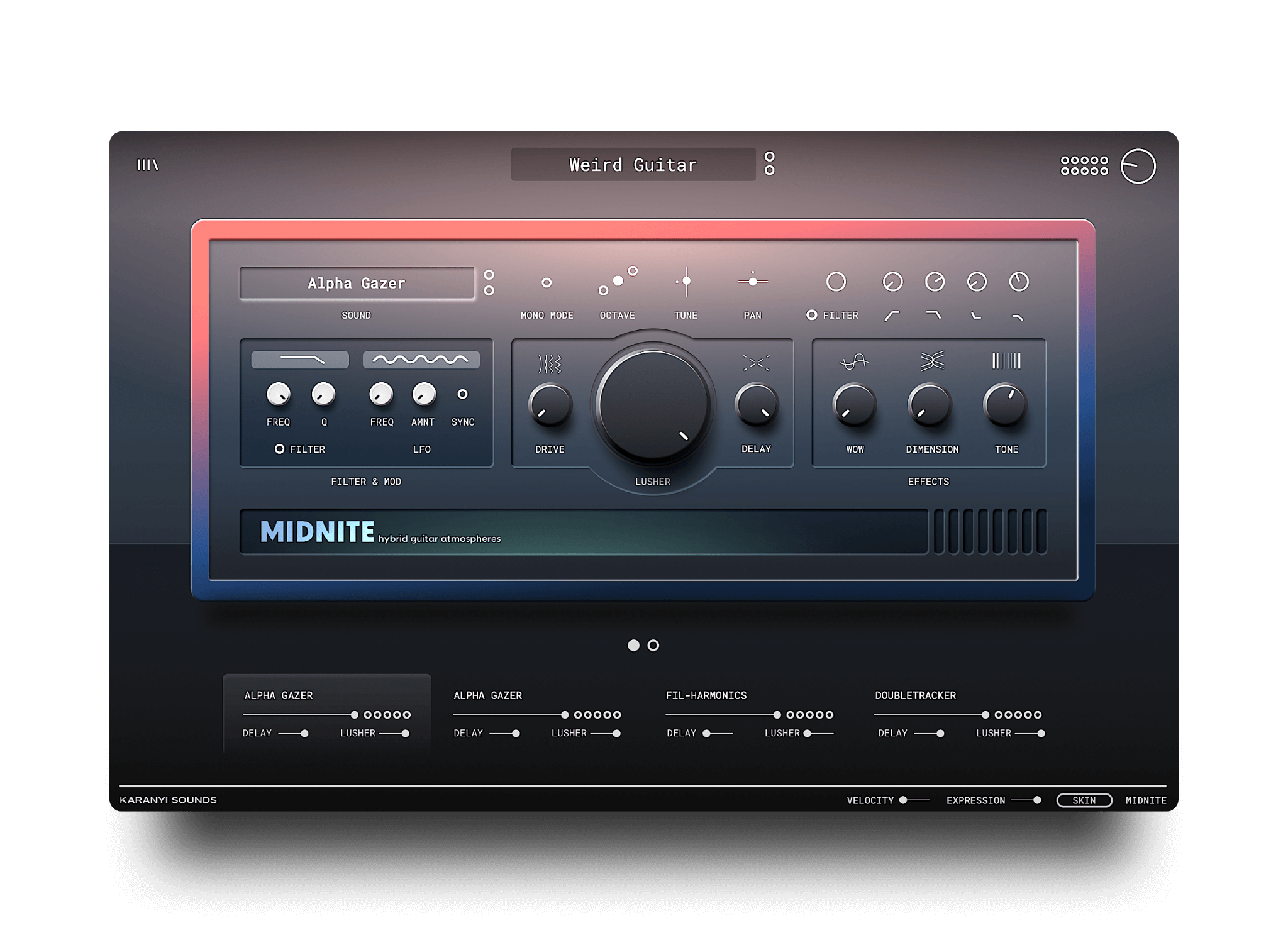Click the Skin button
The width and height of the screenshot is (1288, 943).
point(1084,800)
